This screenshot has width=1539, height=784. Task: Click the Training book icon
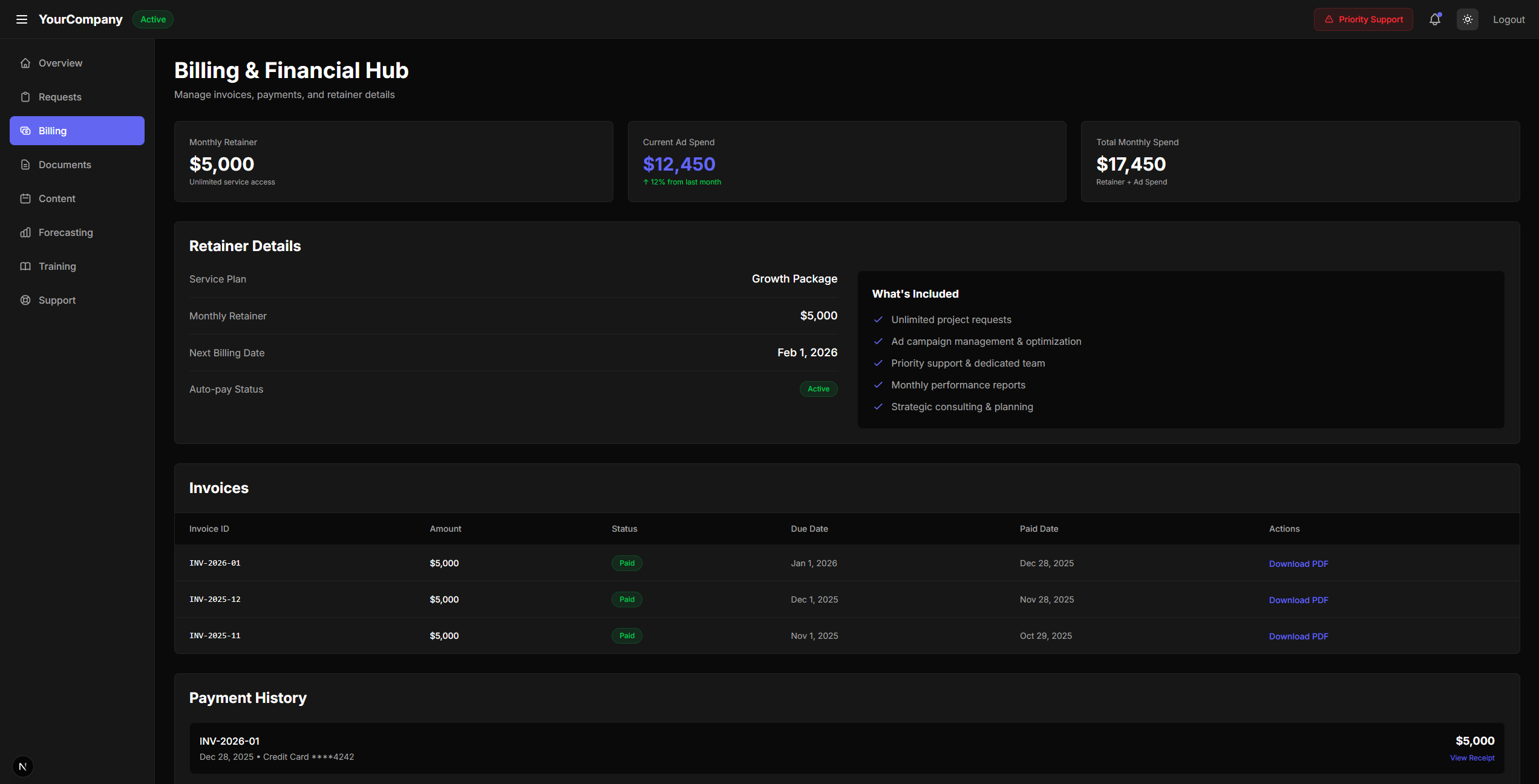coord(25,266)
